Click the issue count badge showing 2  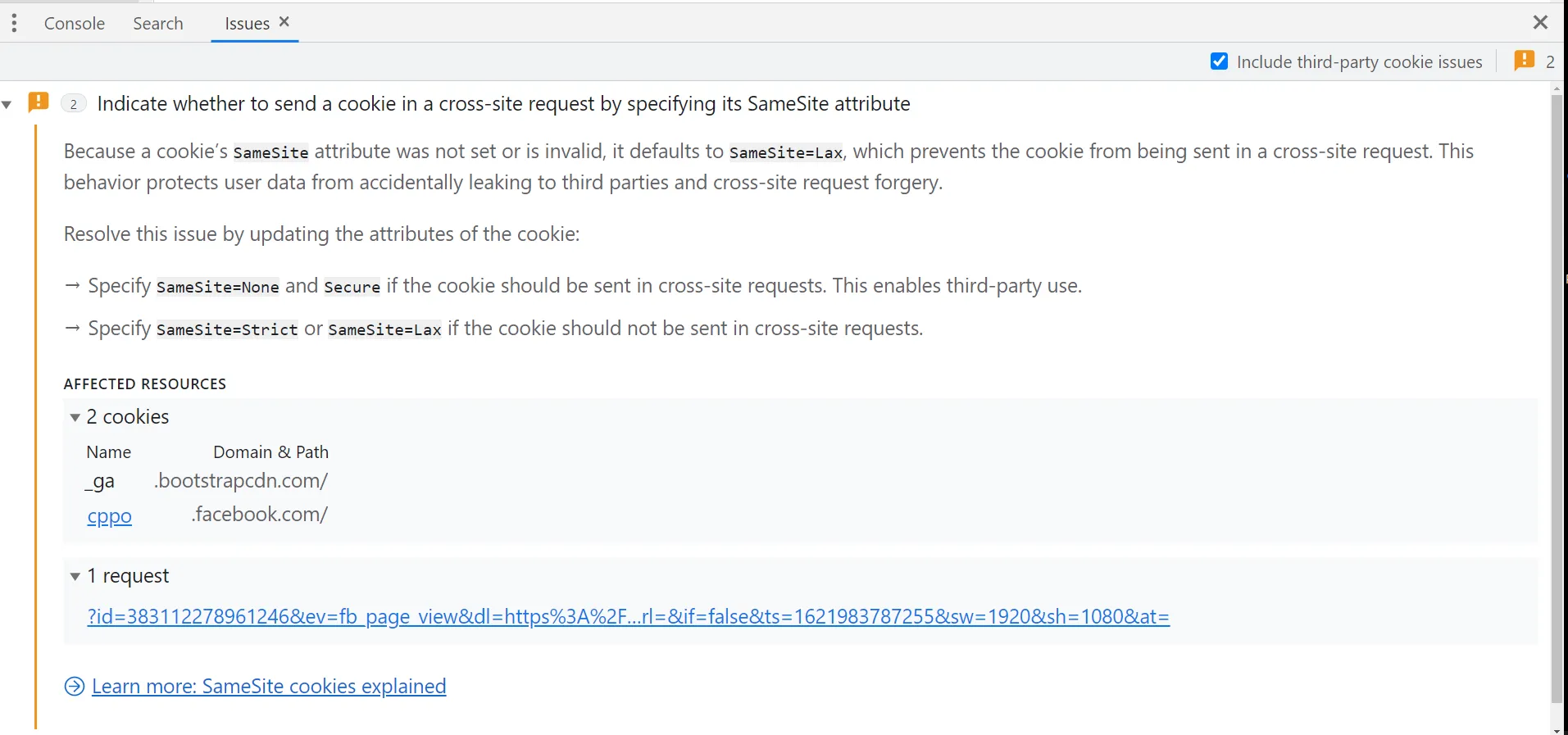pyautogui.click(x=74, y=104)
